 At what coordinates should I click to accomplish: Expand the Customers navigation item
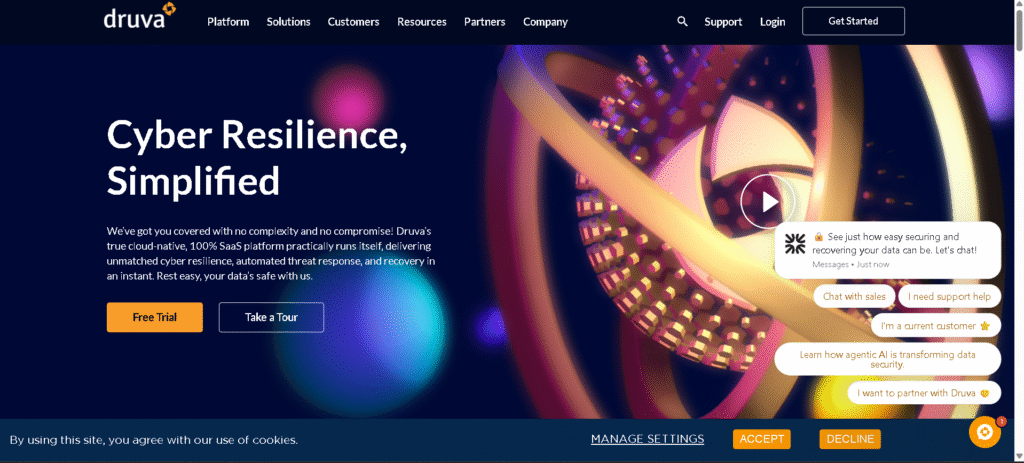pos(353,22)
